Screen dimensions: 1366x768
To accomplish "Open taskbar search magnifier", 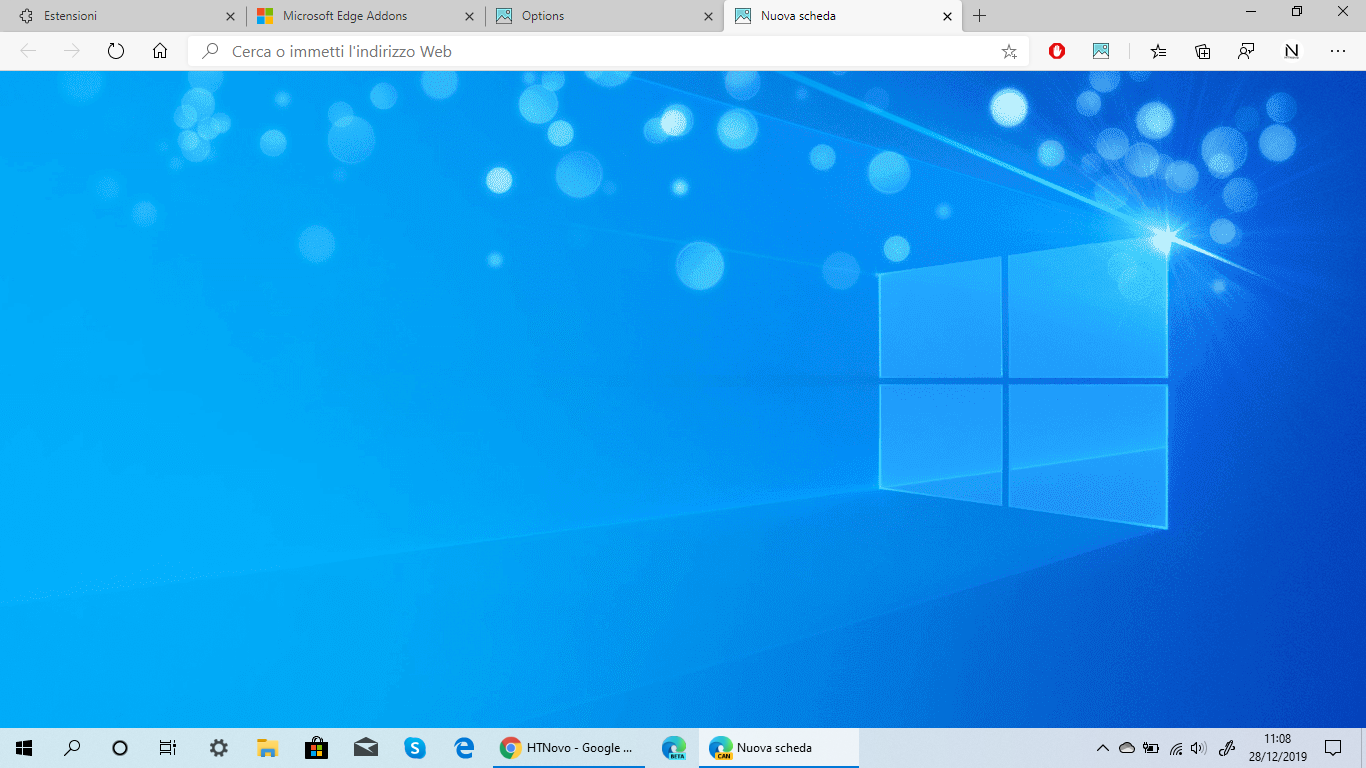I will click(72, 748).
